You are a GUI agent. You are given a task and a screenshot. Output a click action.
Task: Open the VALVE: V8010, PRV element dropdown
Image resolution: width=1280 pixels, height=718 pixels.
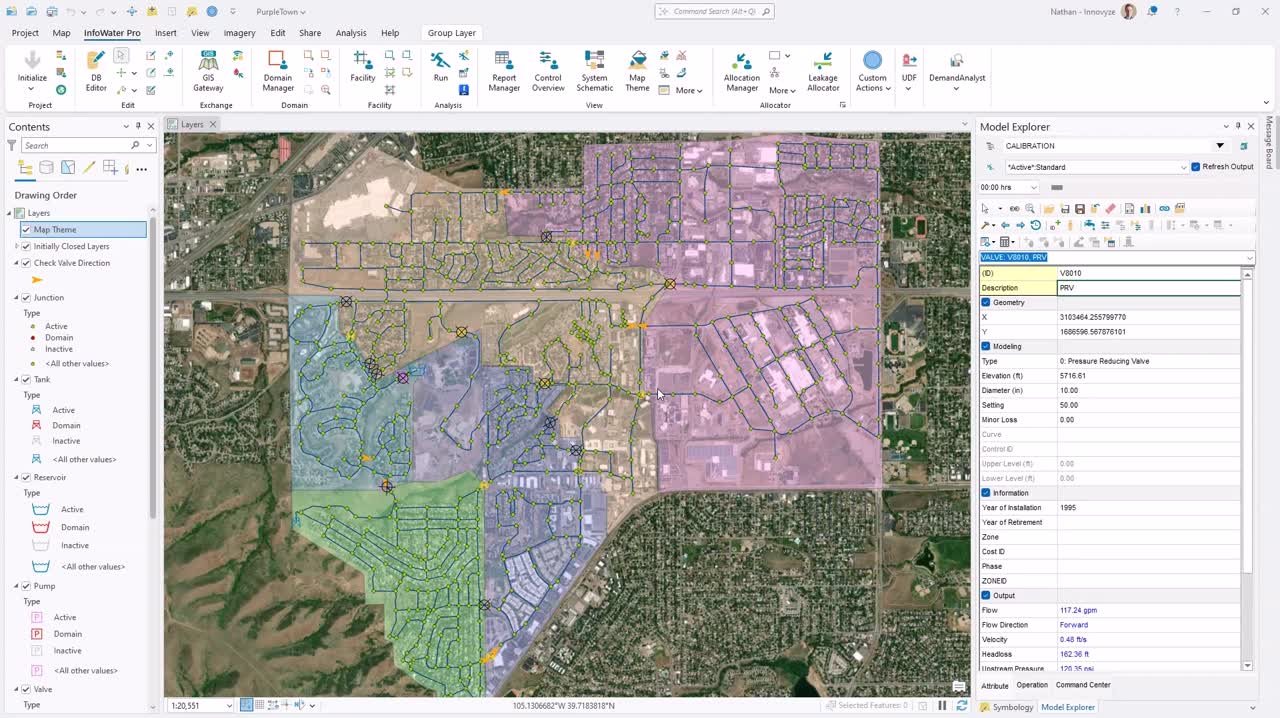[1249, 258]
